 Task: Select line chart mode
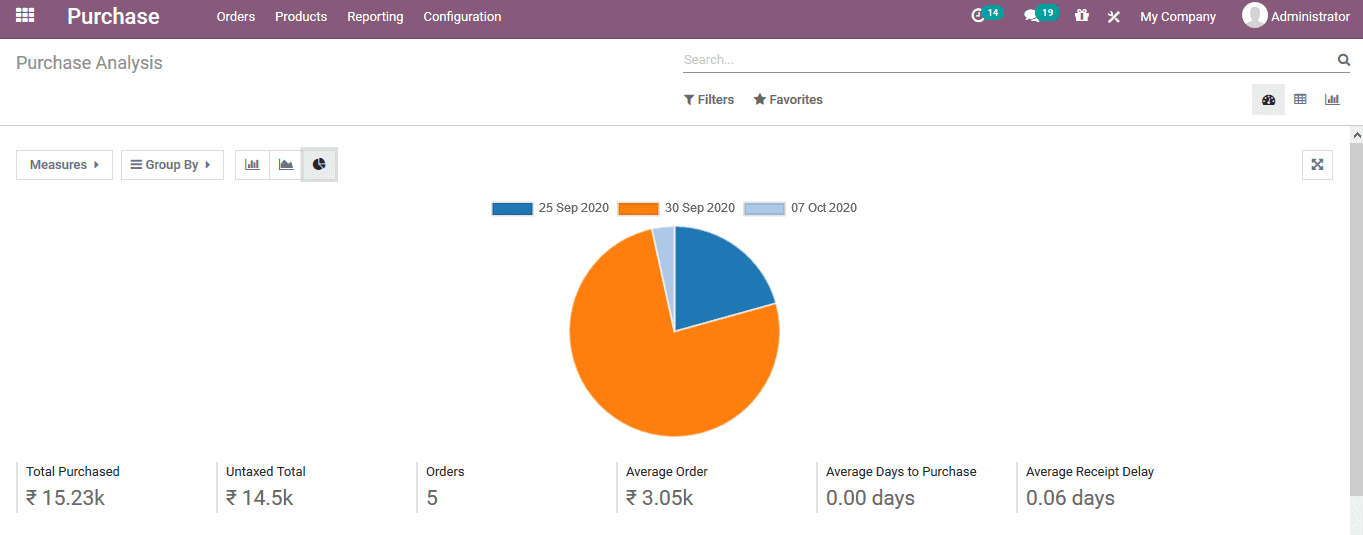click(286, 165)
